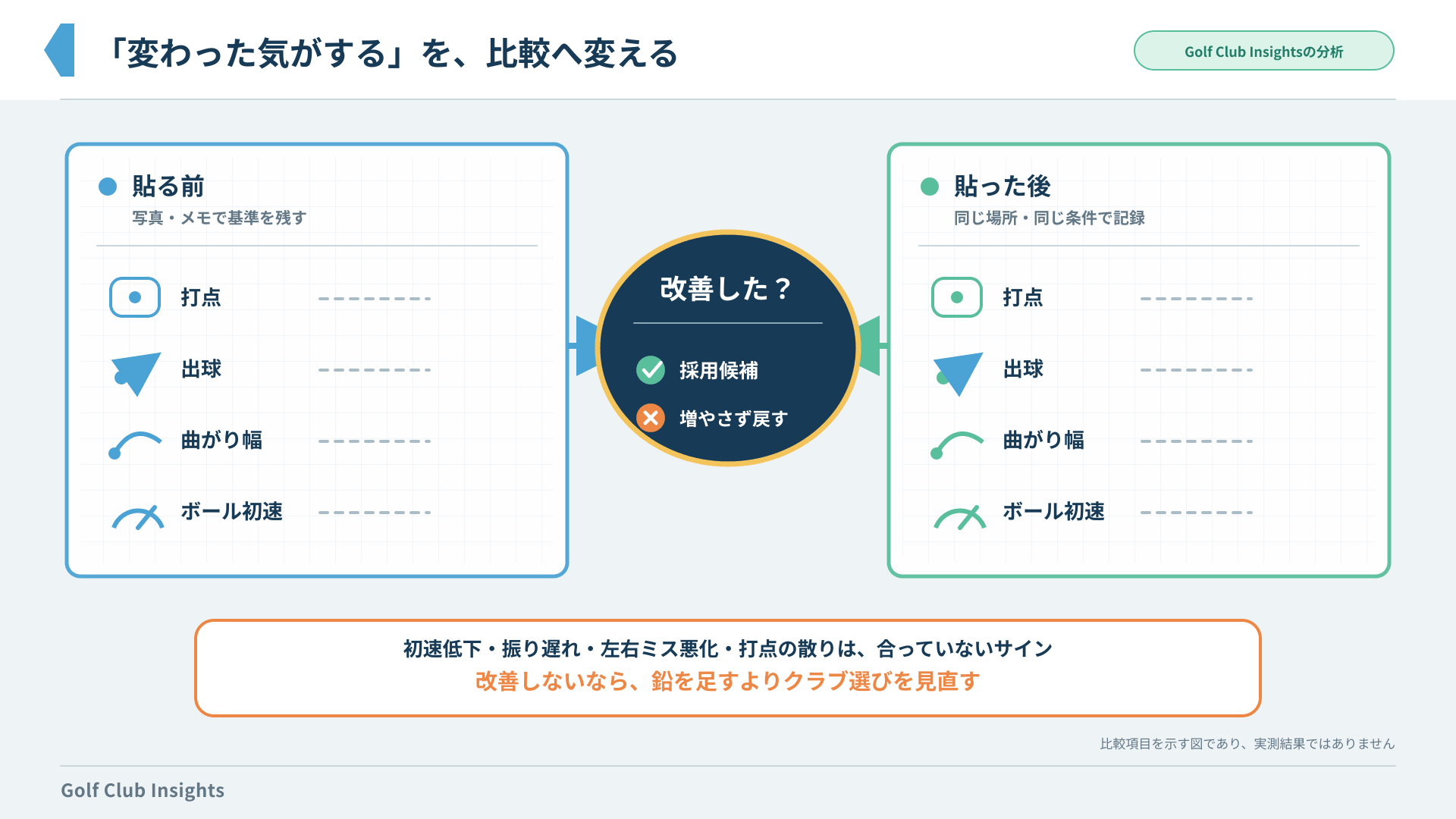Click the blue back arrow beside the title
The image size is (1456, 819).
pos(59,50)
